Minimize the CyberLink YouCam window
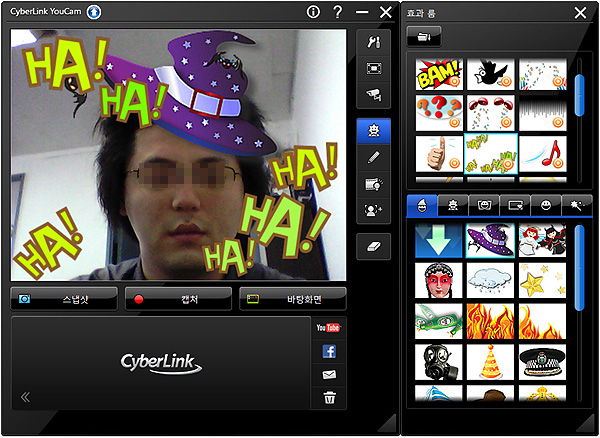Image resolution: width=600 pixels, height=438 pixels. click(362, 12)
